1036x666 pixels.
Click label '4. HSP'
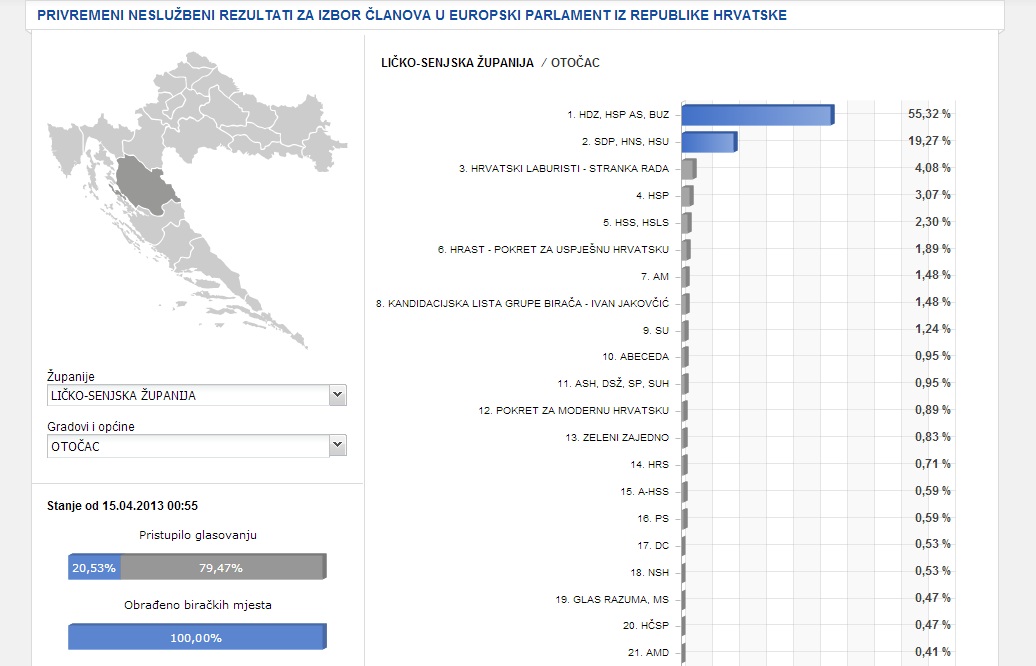(x=652, y=196)
